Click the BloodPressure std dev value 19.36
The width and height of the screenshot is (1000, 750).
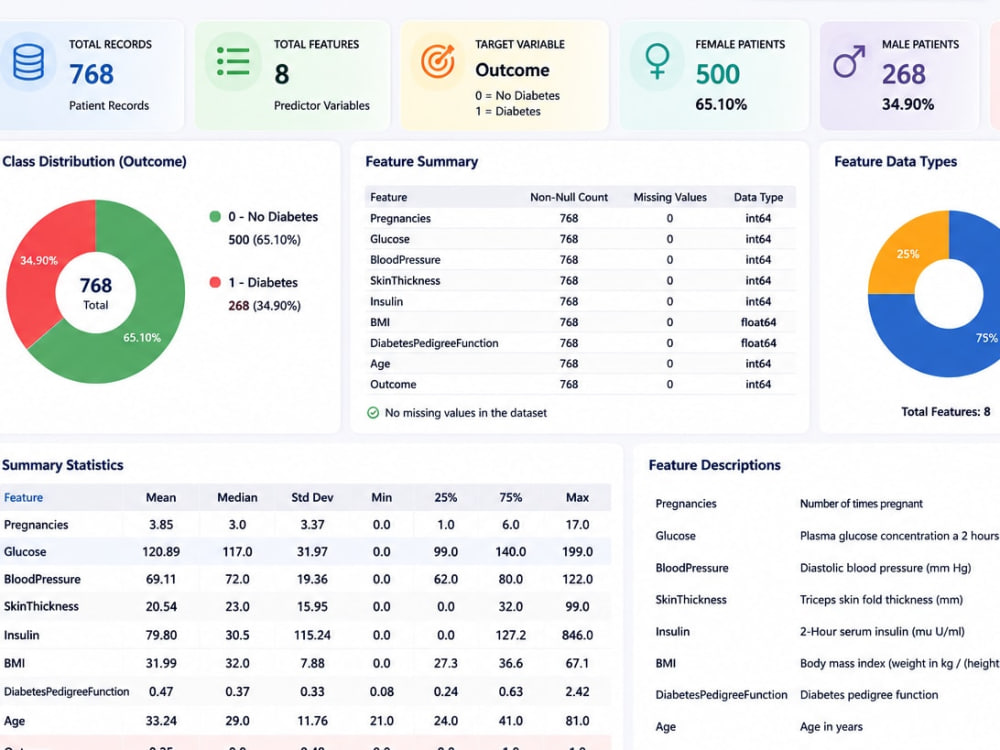coord(312,579)
